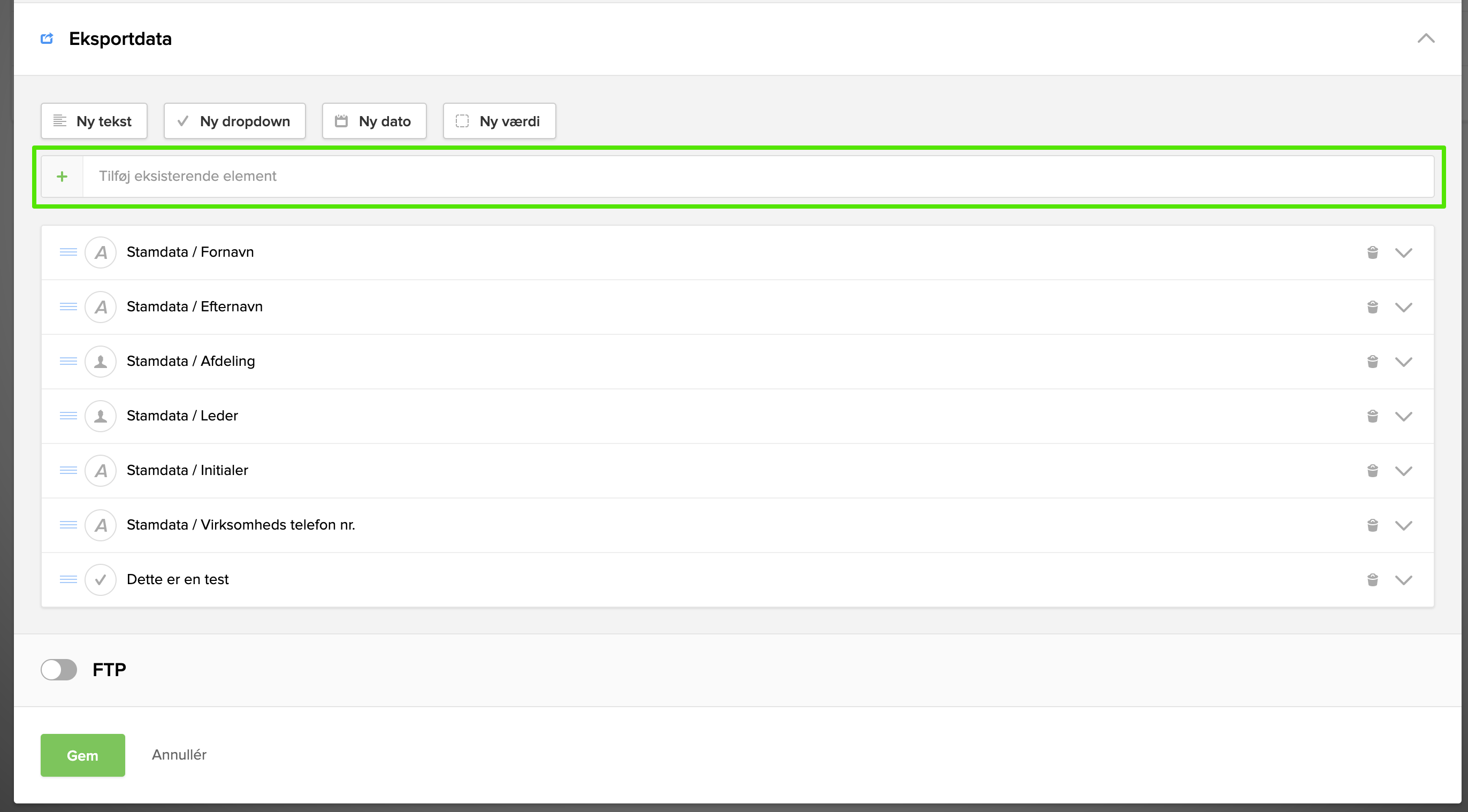The width and height of the screenshot is (1468, 812).
Task: Collapse the Eksportdata section
Action: (x=1426, y=39)
